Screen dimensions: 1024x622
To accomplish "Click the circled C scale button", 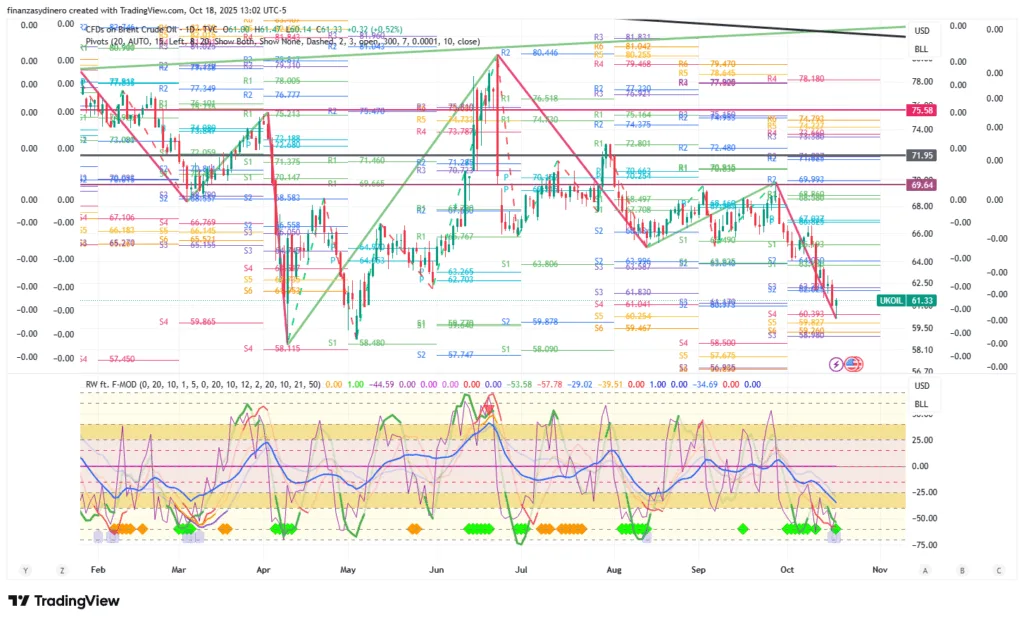I will pos(998,569).
